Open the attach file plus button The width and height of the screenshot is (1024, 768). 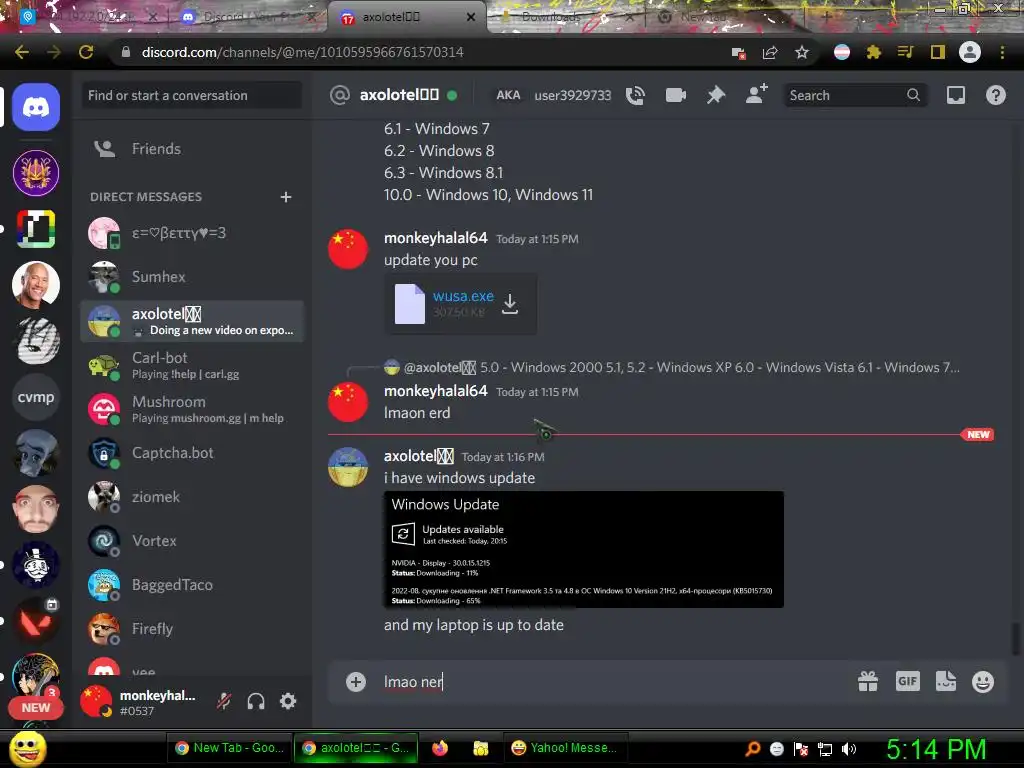click(x=356, y=682)
